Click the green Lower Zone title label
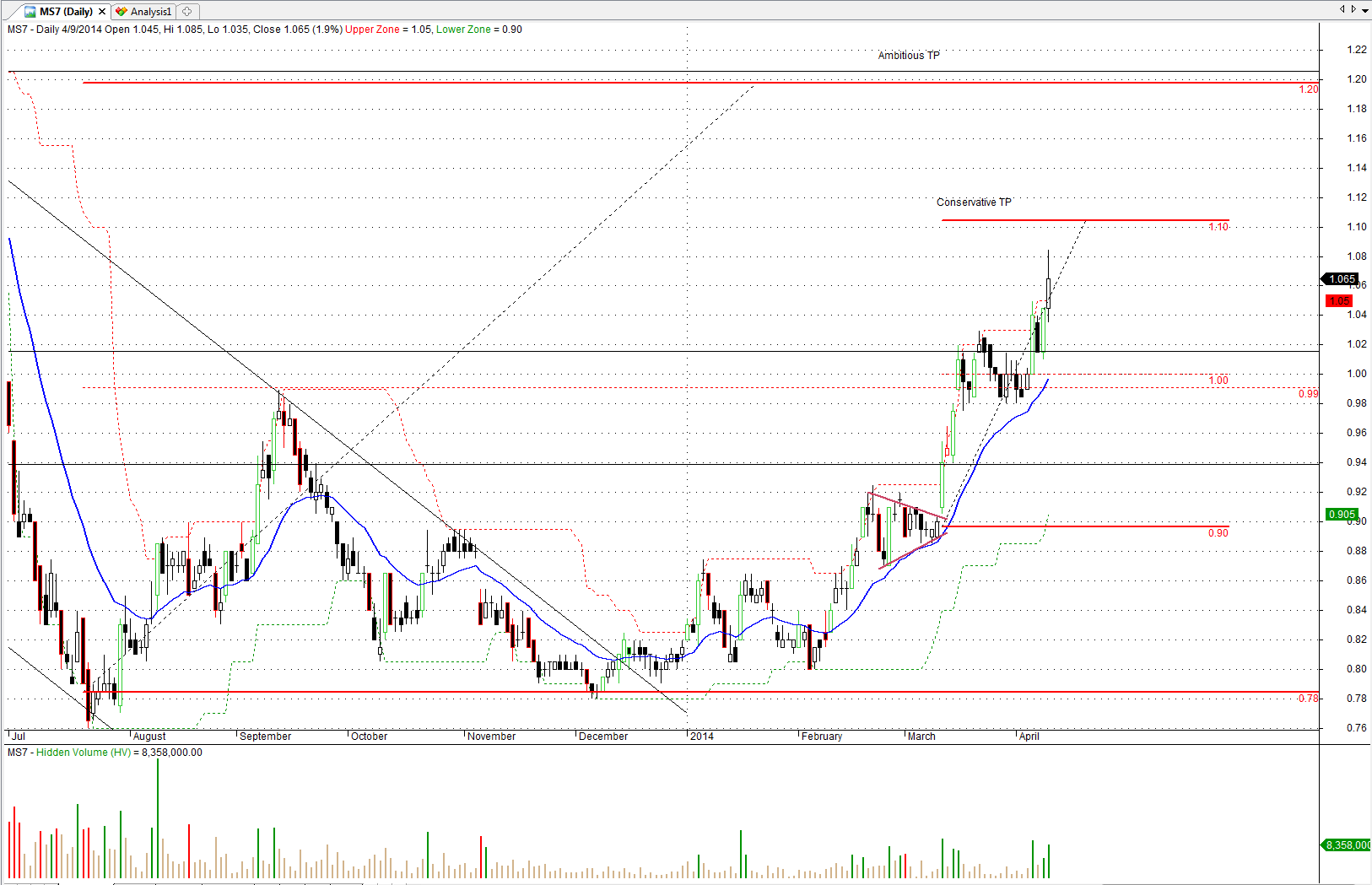The height and width of the screenshot is (885, 1372). point(463,30)
